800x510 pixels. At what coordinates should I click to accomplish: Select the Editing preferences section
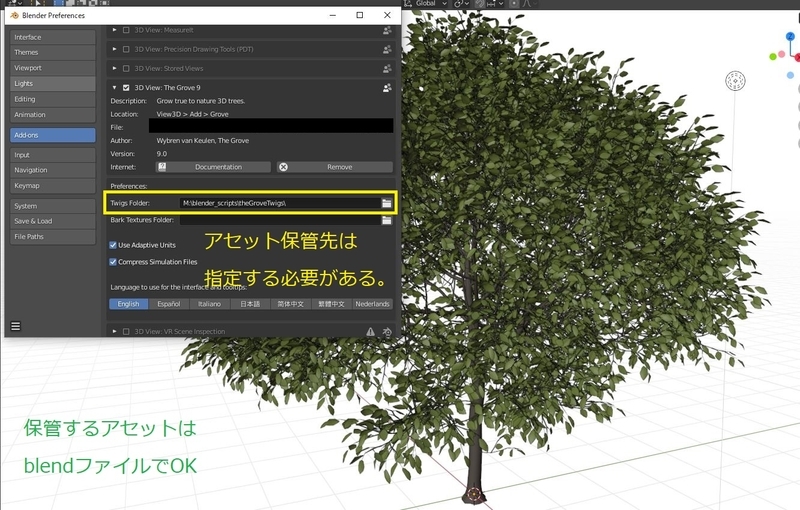pos(53,99)
